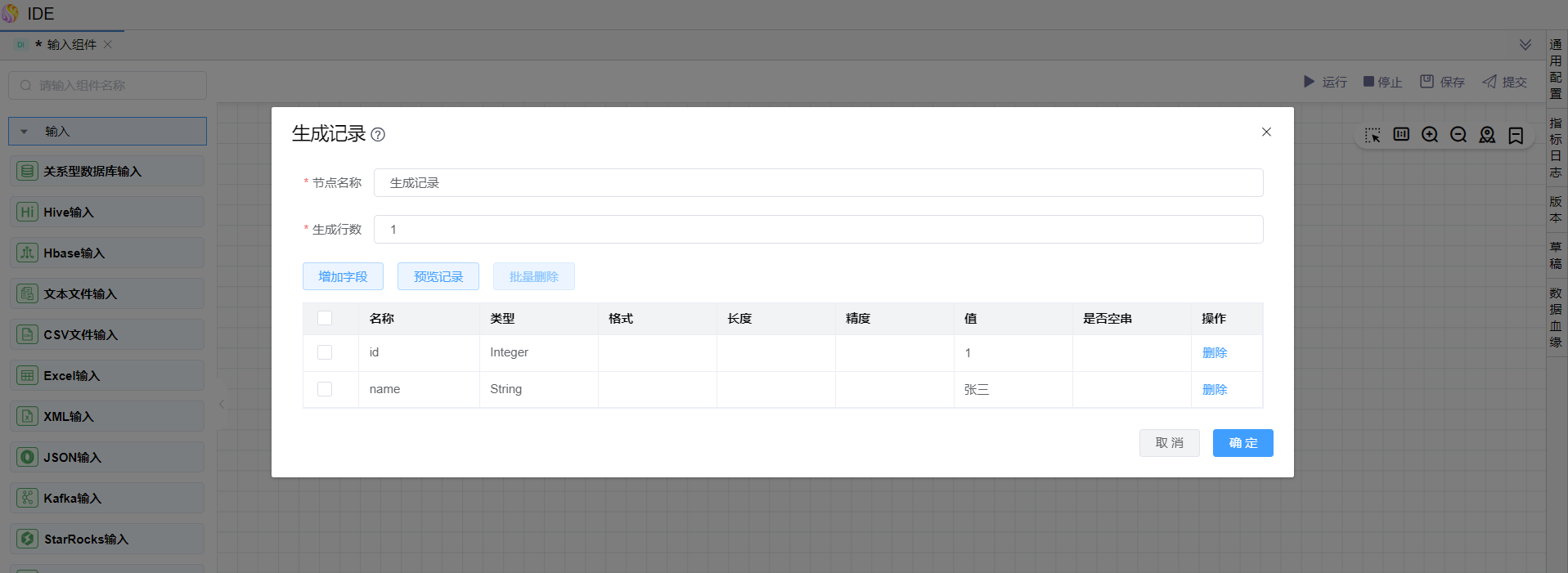Collapse the left component panel arrow

222,404
